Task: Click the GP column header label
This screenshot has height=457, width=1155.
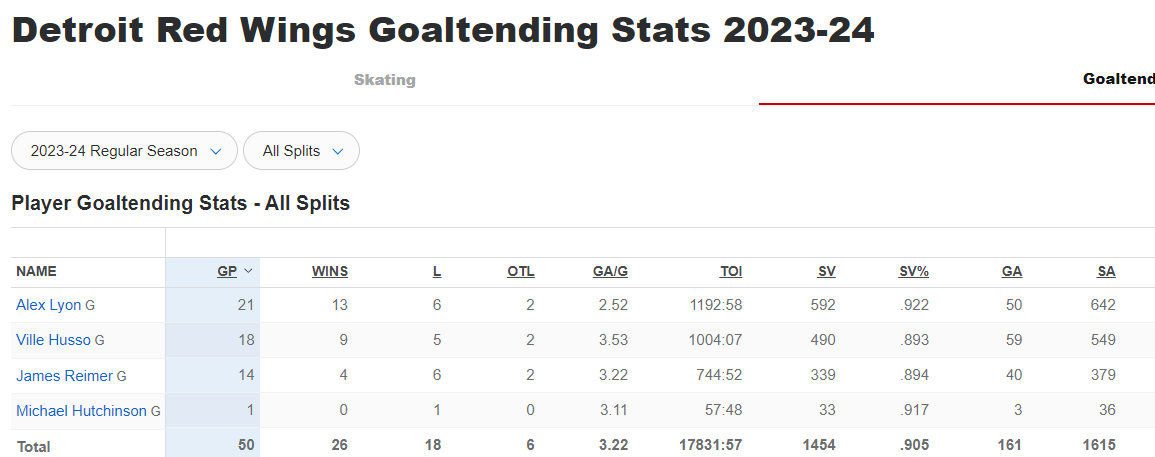Action: click(227, 272)
